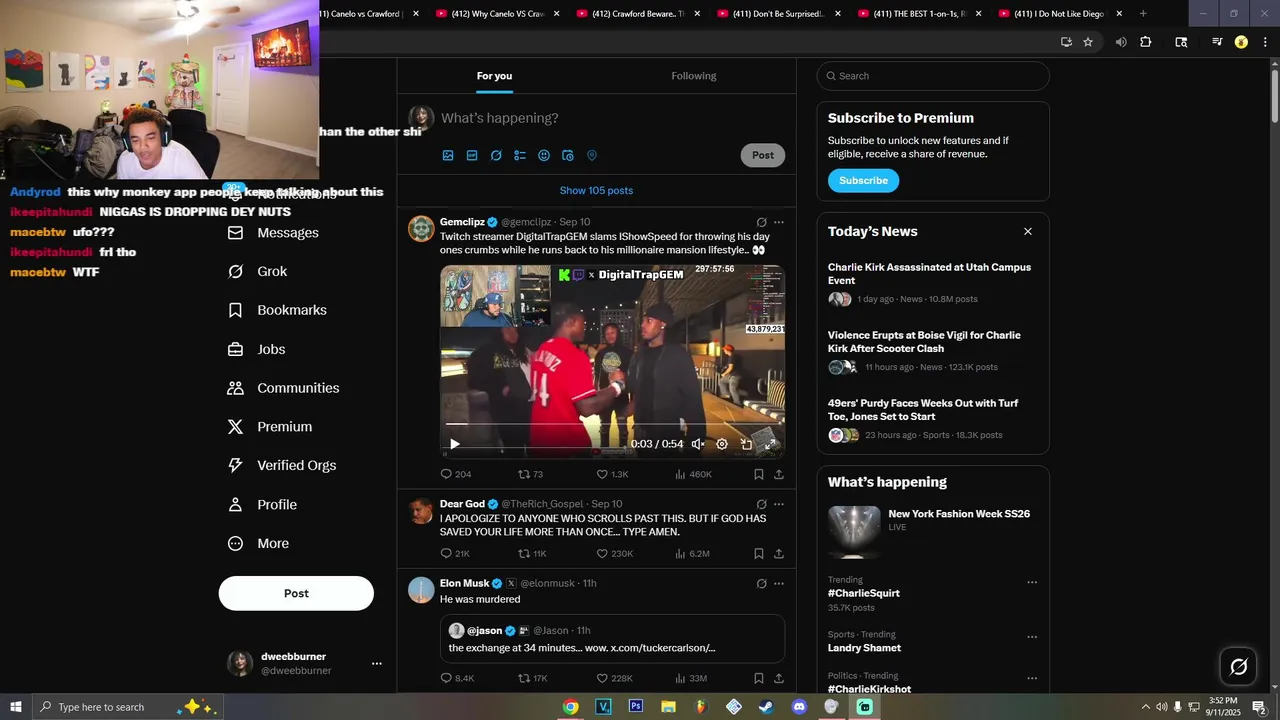Add media image to the new post
The width and height of the screenshot is (1280, 720).
click(x=448, y=155)
